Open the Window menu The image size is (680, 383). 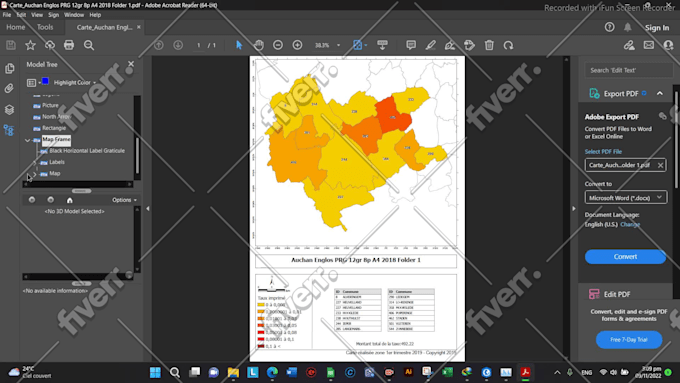(x=74, y=15)
